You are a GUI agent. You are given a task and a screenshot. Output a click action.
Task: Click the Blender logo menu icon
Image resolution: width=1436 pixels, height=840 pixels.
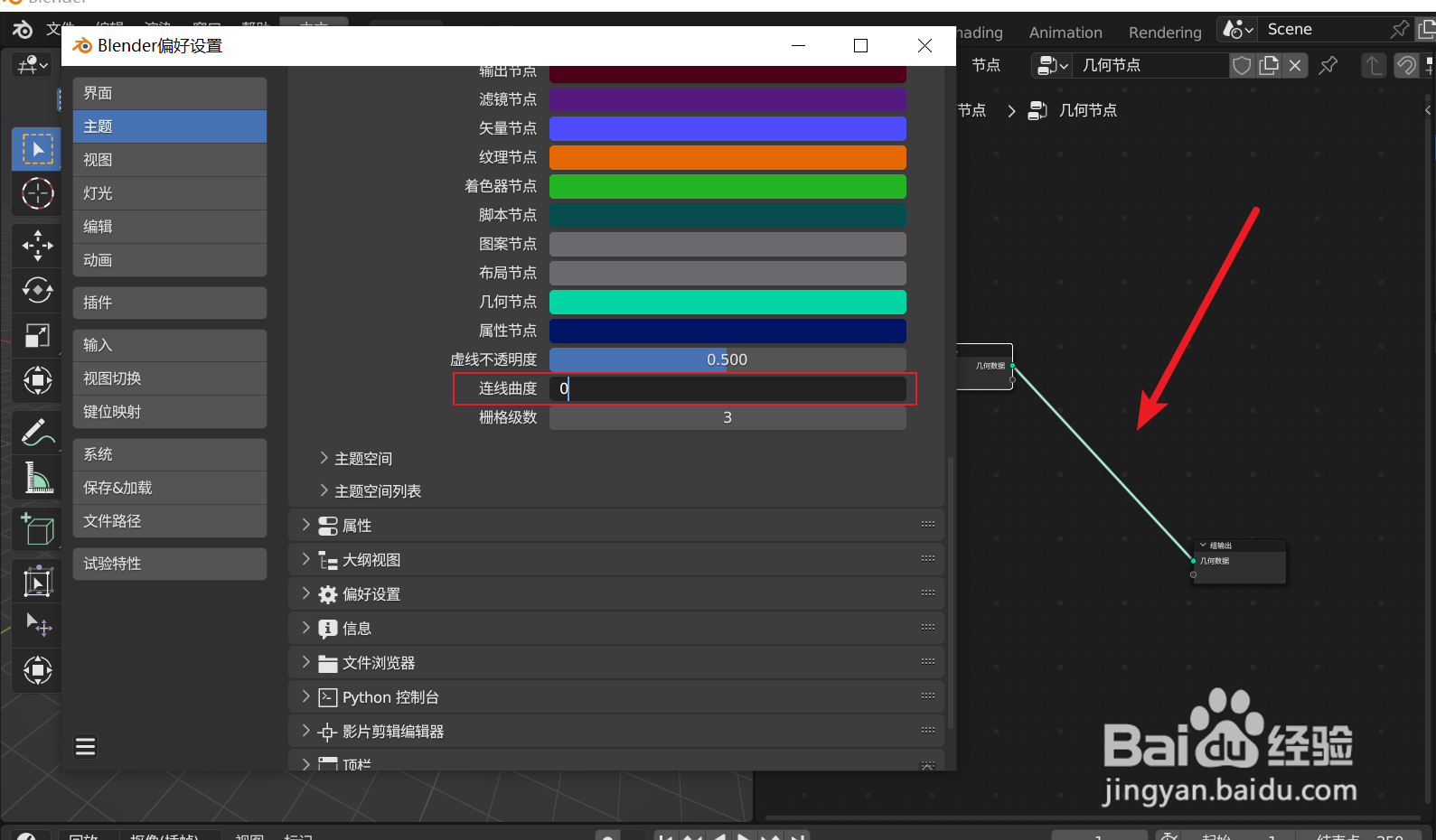(23, 30)
